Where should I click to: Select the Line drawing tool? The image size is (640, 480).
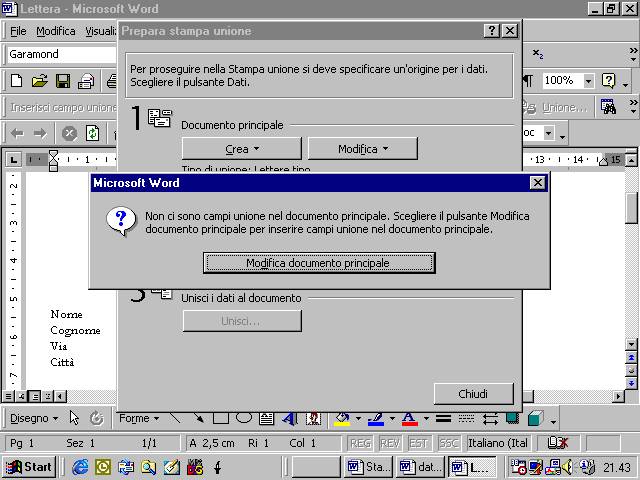coord(176,418)
